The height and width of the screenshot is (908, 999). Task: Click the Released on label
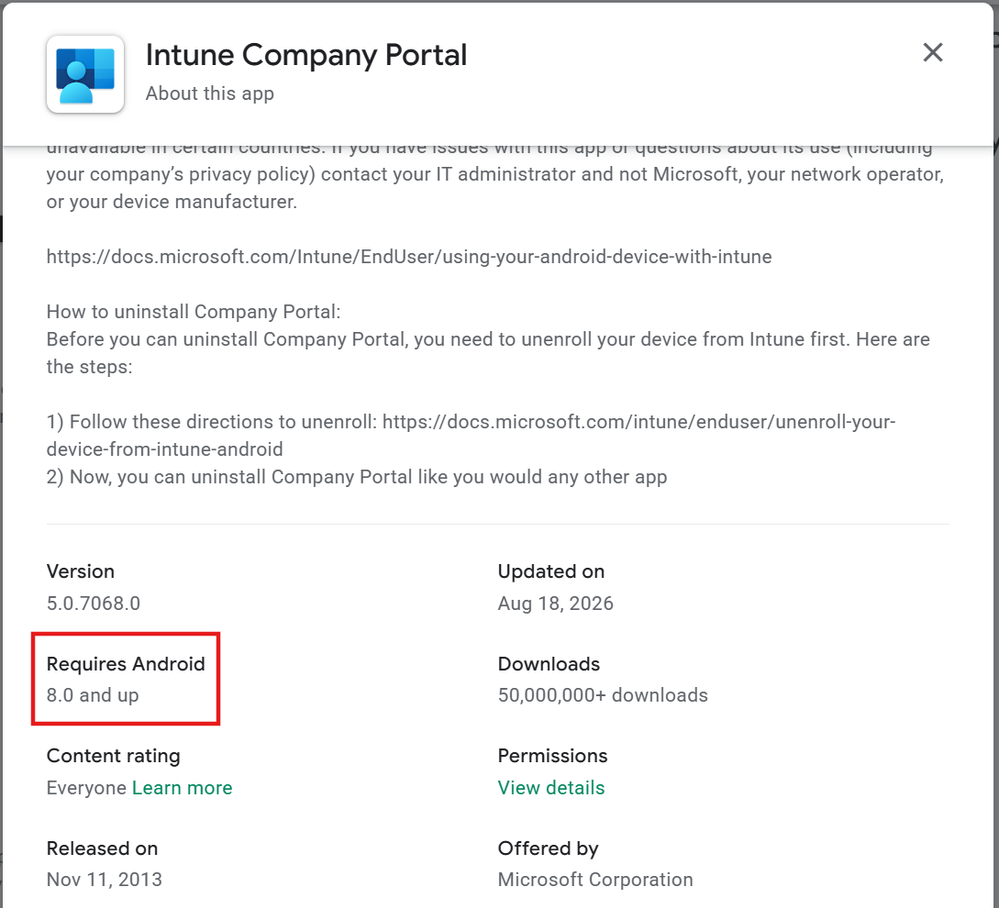102,849
